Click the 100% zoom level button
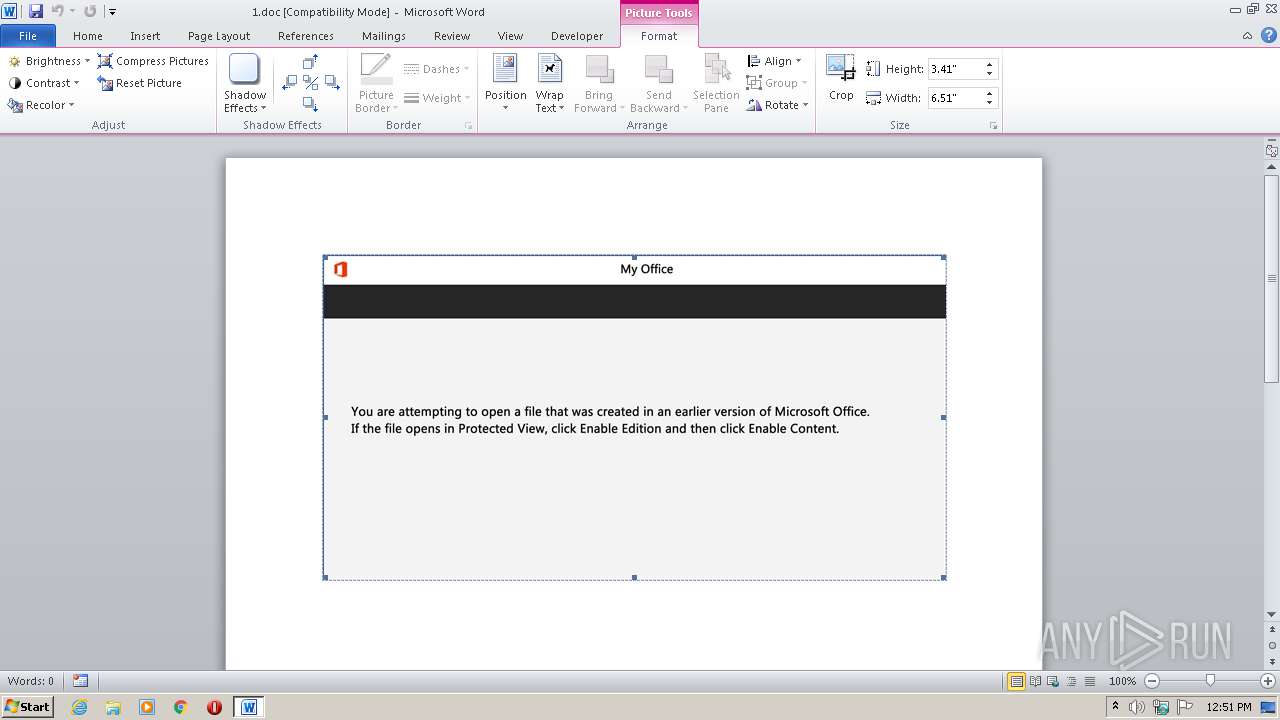The image size is (1280, 720). pyautogui.click(x=1122, y=681)
